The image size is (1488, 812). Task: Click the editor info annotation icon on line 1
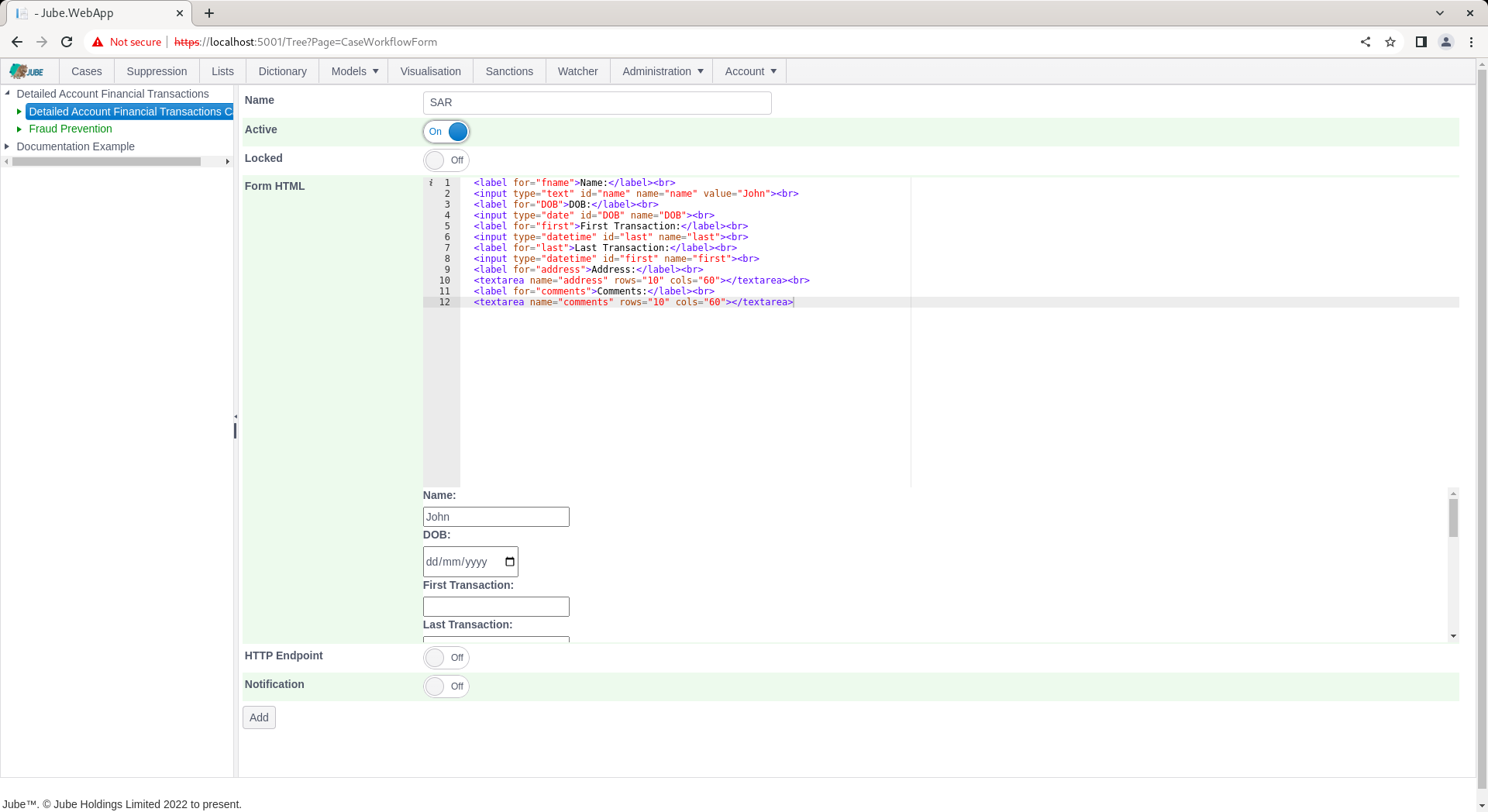pos(431,183)
